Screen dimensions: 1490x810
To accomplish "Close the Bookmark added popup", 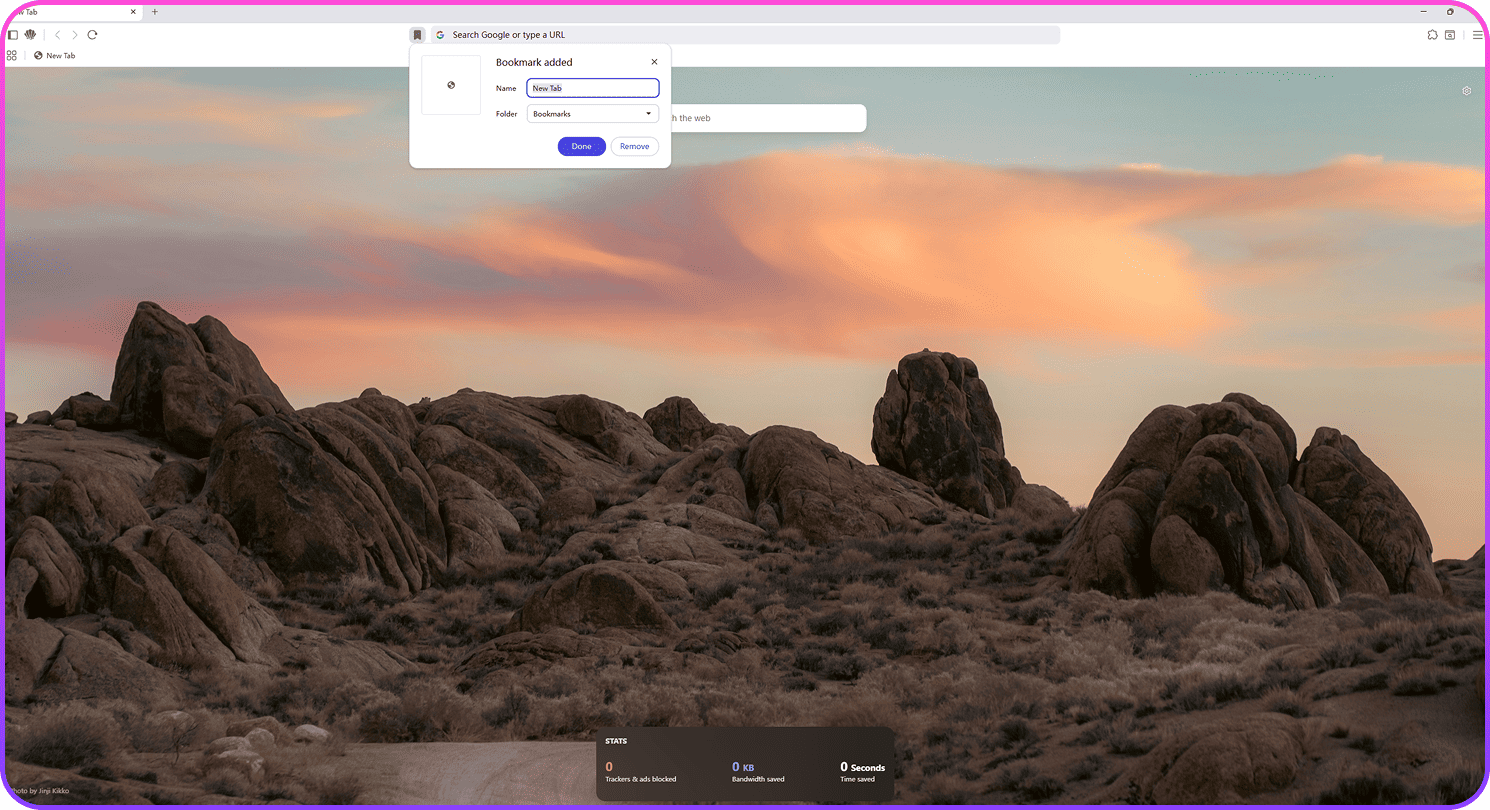I will [655, 62].
